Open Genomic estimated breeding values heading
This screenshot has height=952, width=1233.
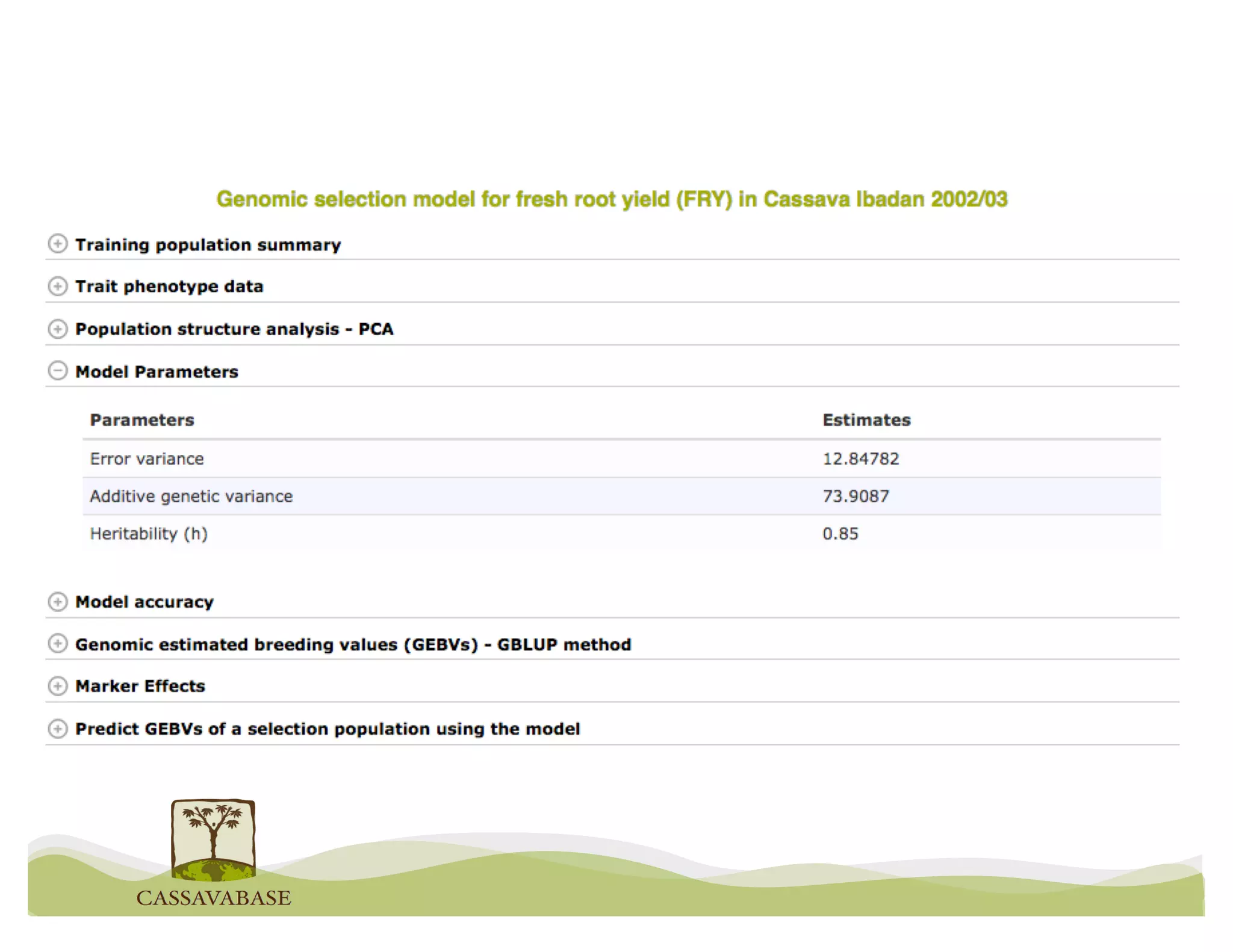(353, 644)
